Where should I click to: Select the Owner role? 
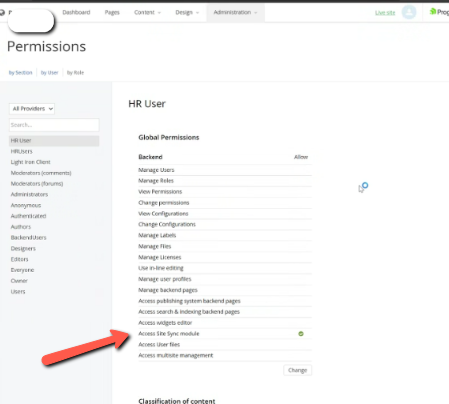click(x=19, y=281)
